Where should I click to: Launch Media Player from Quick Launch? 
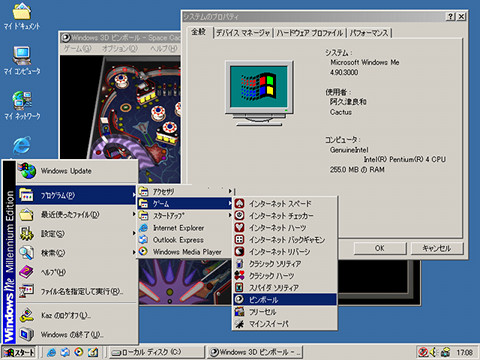point(79,352)
